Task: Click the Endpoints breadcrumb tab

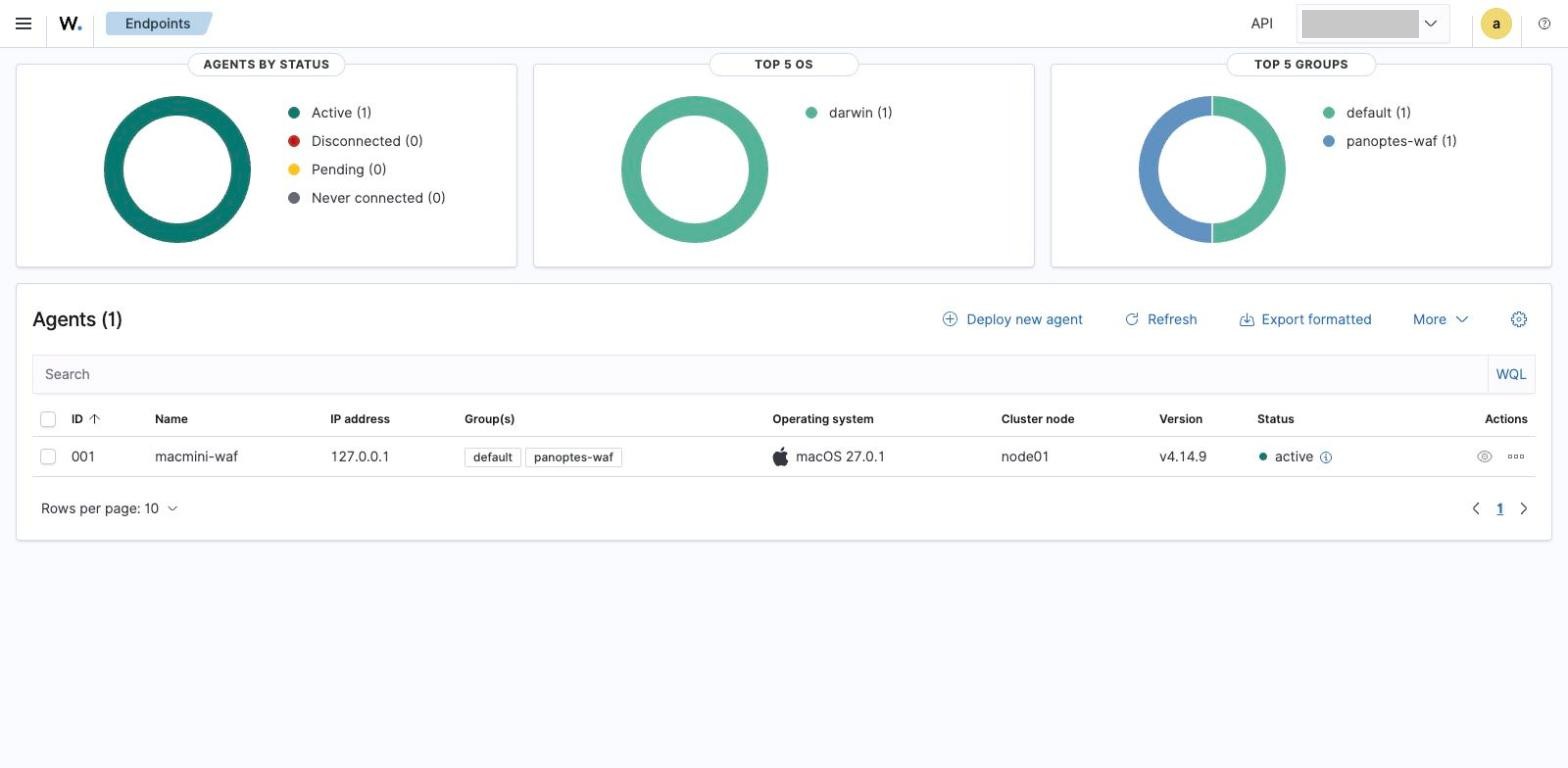Action: 158,23
